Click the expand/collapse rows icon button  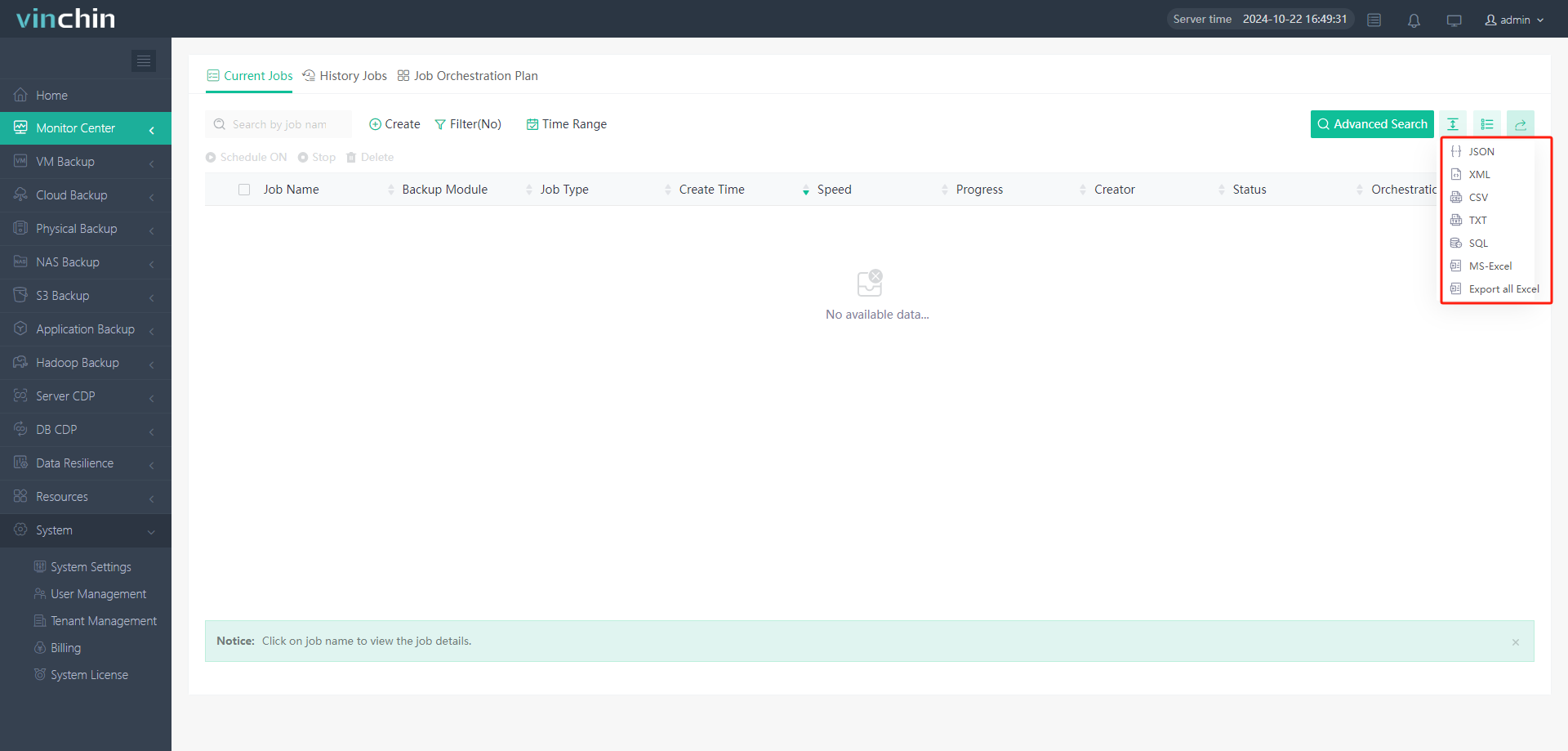point(1453,124)
